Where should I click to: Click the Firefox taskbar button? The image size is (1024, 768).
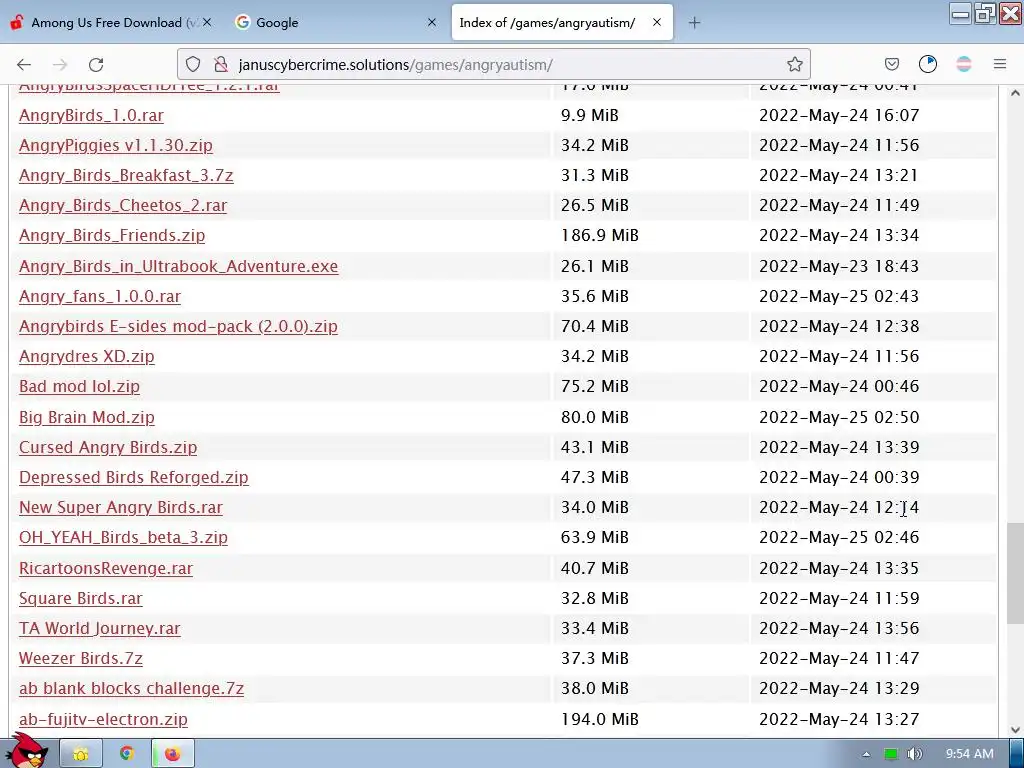click(172, 754)
